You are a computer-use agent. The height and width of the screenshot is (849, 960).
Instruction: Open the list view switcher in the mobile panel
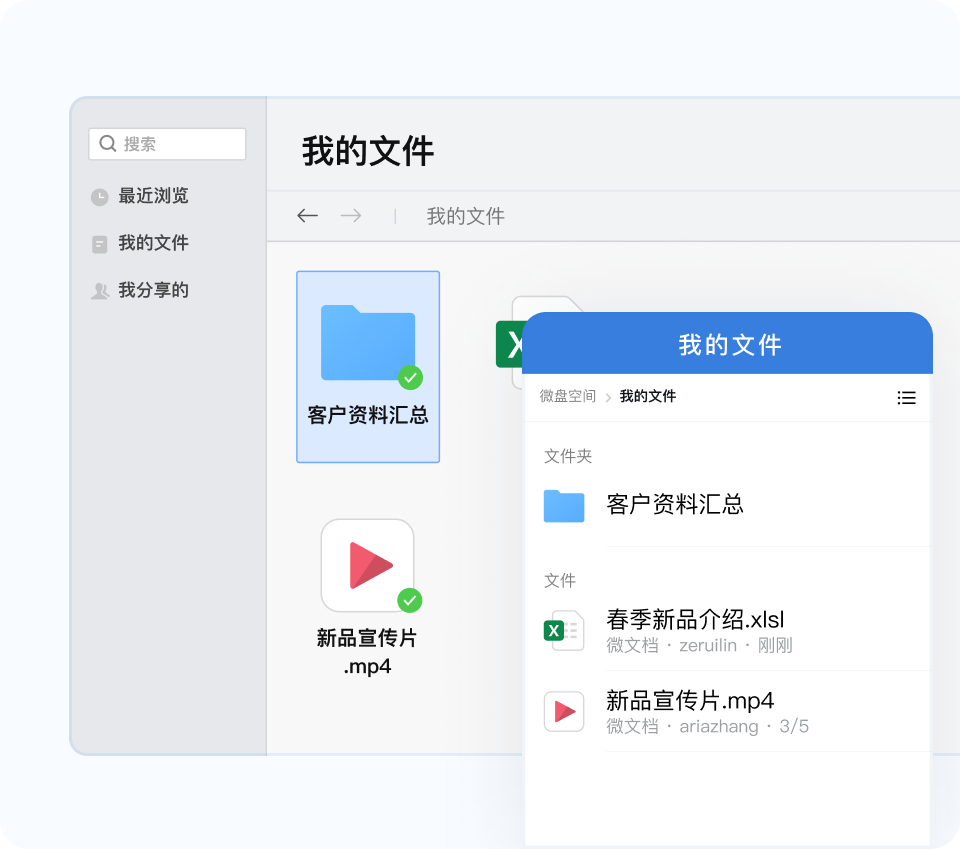click(x=906, y=397)
